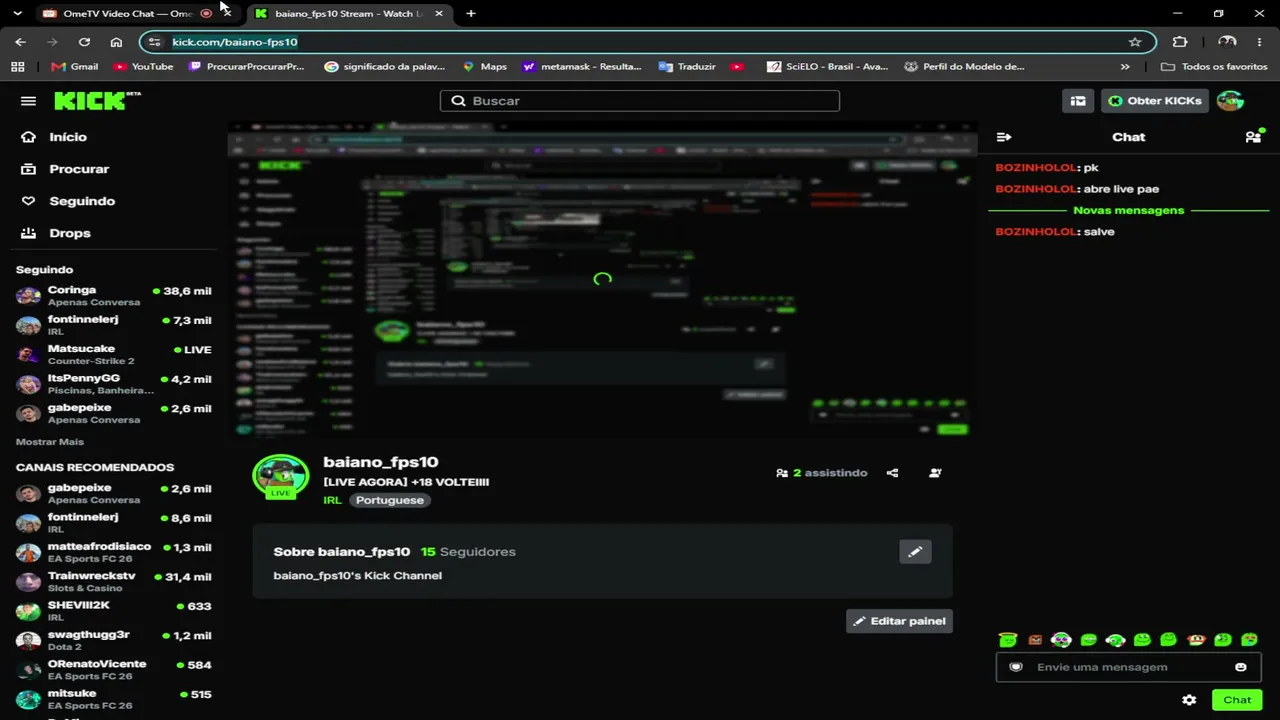Image resolution: width=1280 pixels, height=720 pixels.
Task: Insert the frog with headphones and purple glasses emote
Action: pos(1061,640)
